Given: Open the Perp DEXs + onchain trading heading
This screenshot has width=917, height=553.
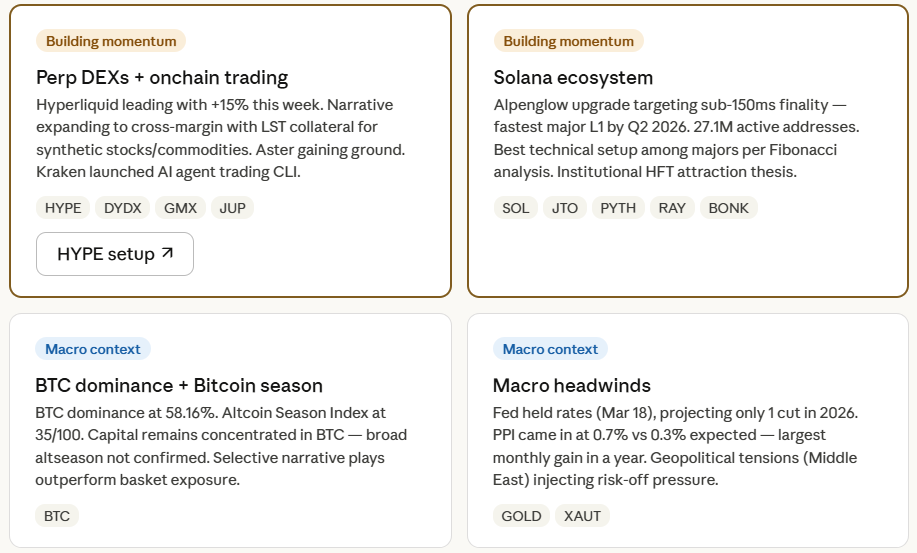Looking at the screenshot, I should [162, 77].
